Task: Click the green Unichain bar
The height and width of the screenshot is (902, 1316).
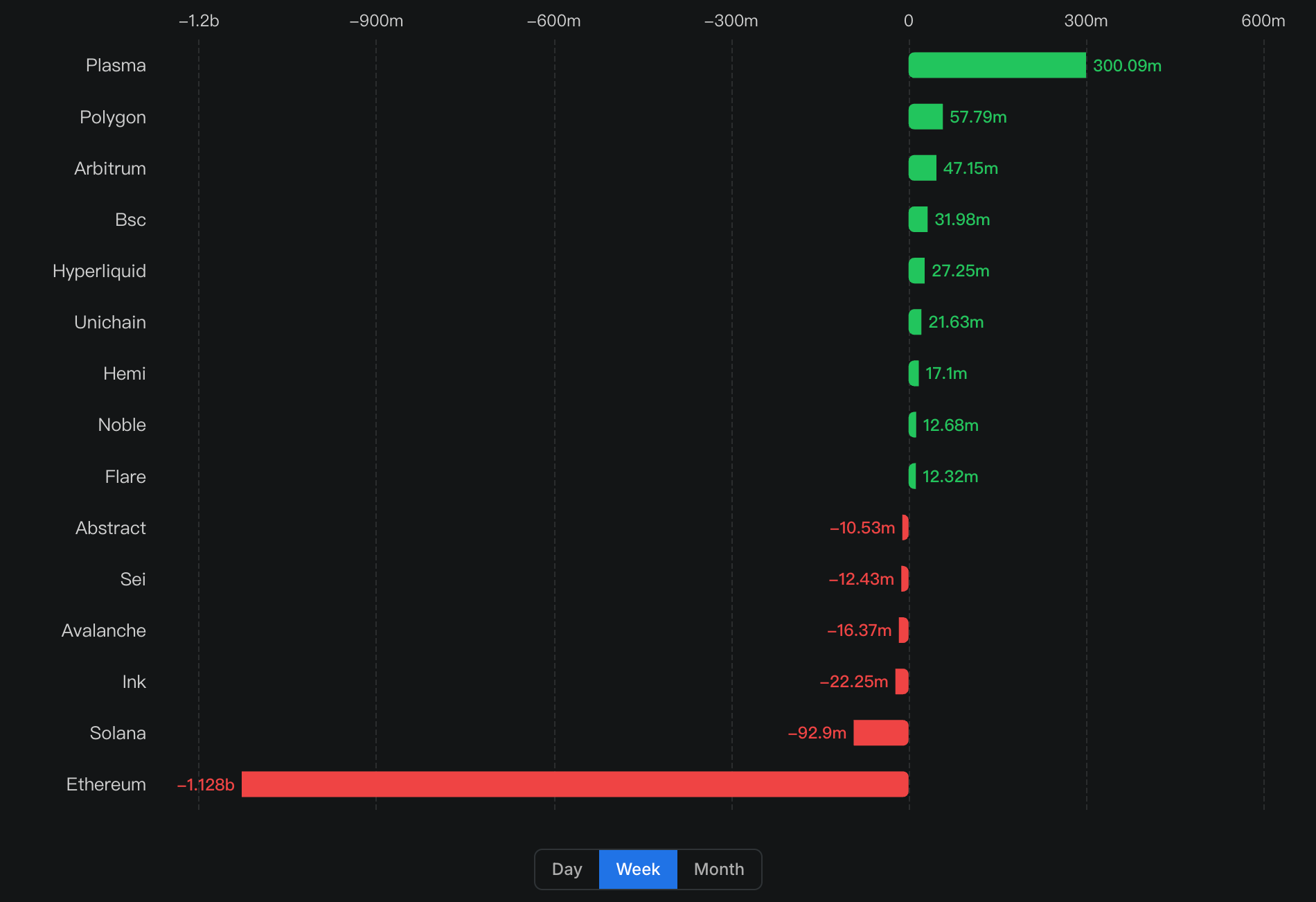Action: (x=915, y=321)
